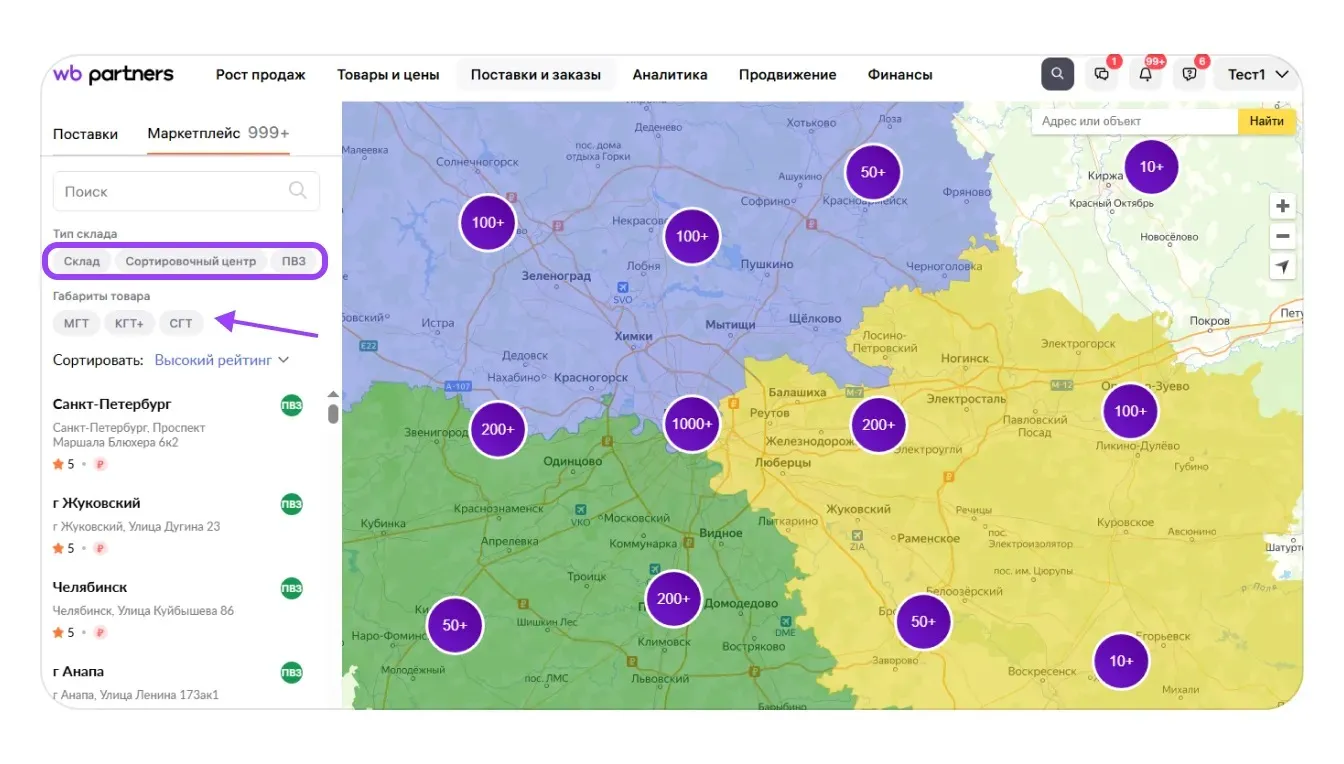Viewport: 1344px width, 764px height.
Task: Switch to the Поставки tab
Action: tap(85, 134)
